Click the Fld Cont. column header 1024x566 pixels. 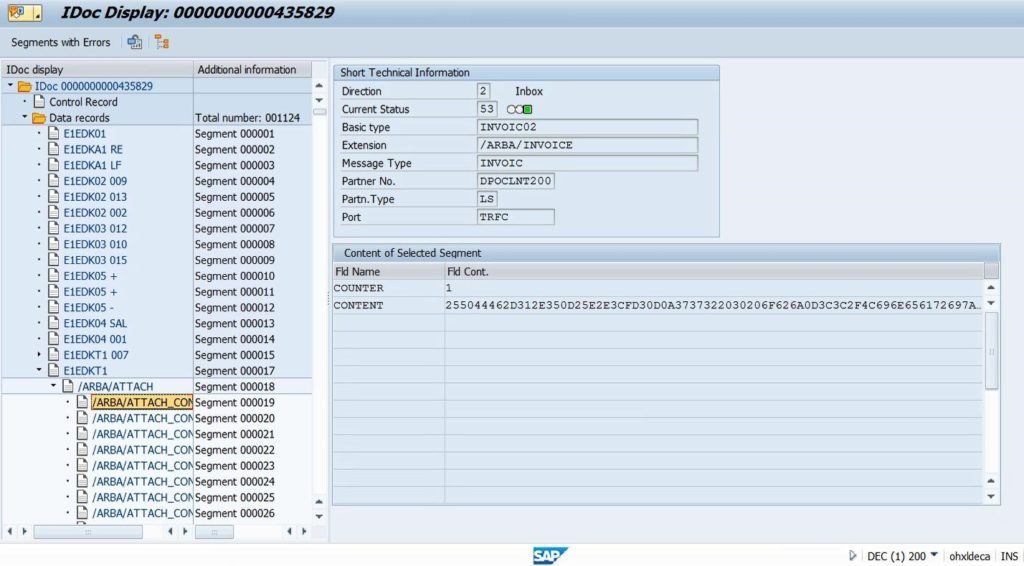click(x=714, y=271)
